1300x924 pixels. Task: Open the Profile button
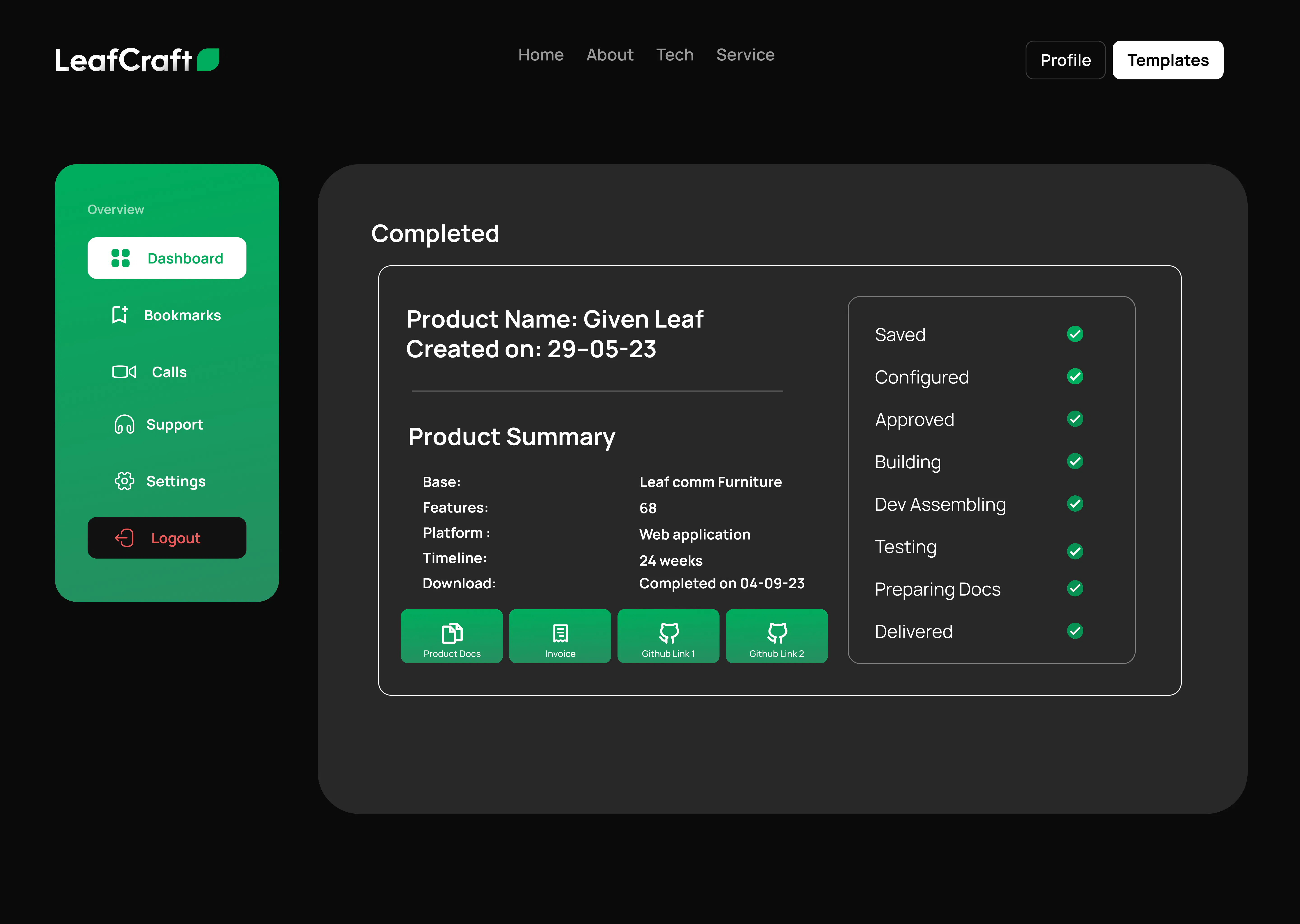[x=1066, y=60]
